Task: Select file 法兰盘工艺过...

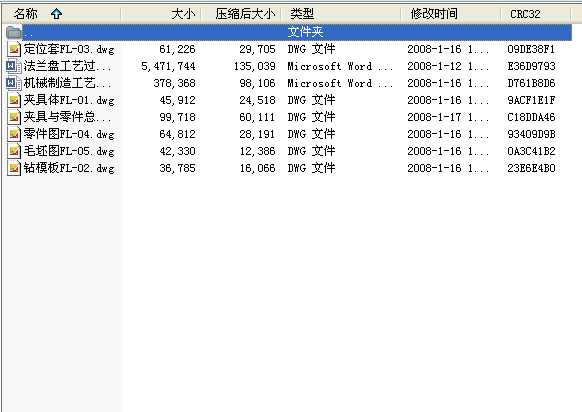Action: click(67, 66)
